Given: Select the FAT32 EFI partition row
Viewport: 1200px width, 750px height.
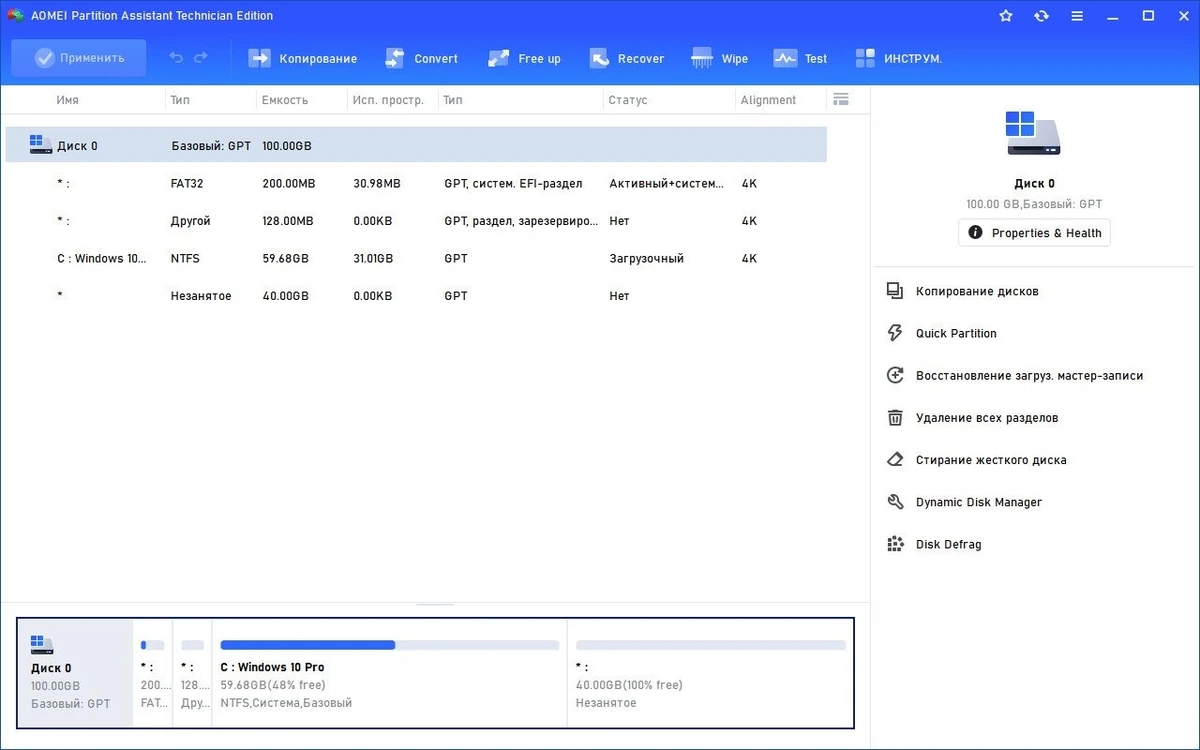Looking at the screenshot, I should point(416,184).
